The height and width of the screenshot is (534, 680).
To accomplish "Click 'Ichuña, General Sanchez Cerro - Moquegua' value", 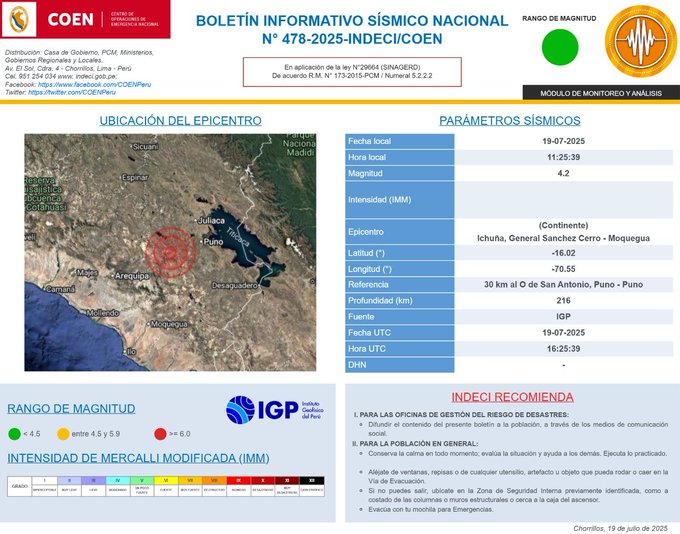I will coord(563,238).
